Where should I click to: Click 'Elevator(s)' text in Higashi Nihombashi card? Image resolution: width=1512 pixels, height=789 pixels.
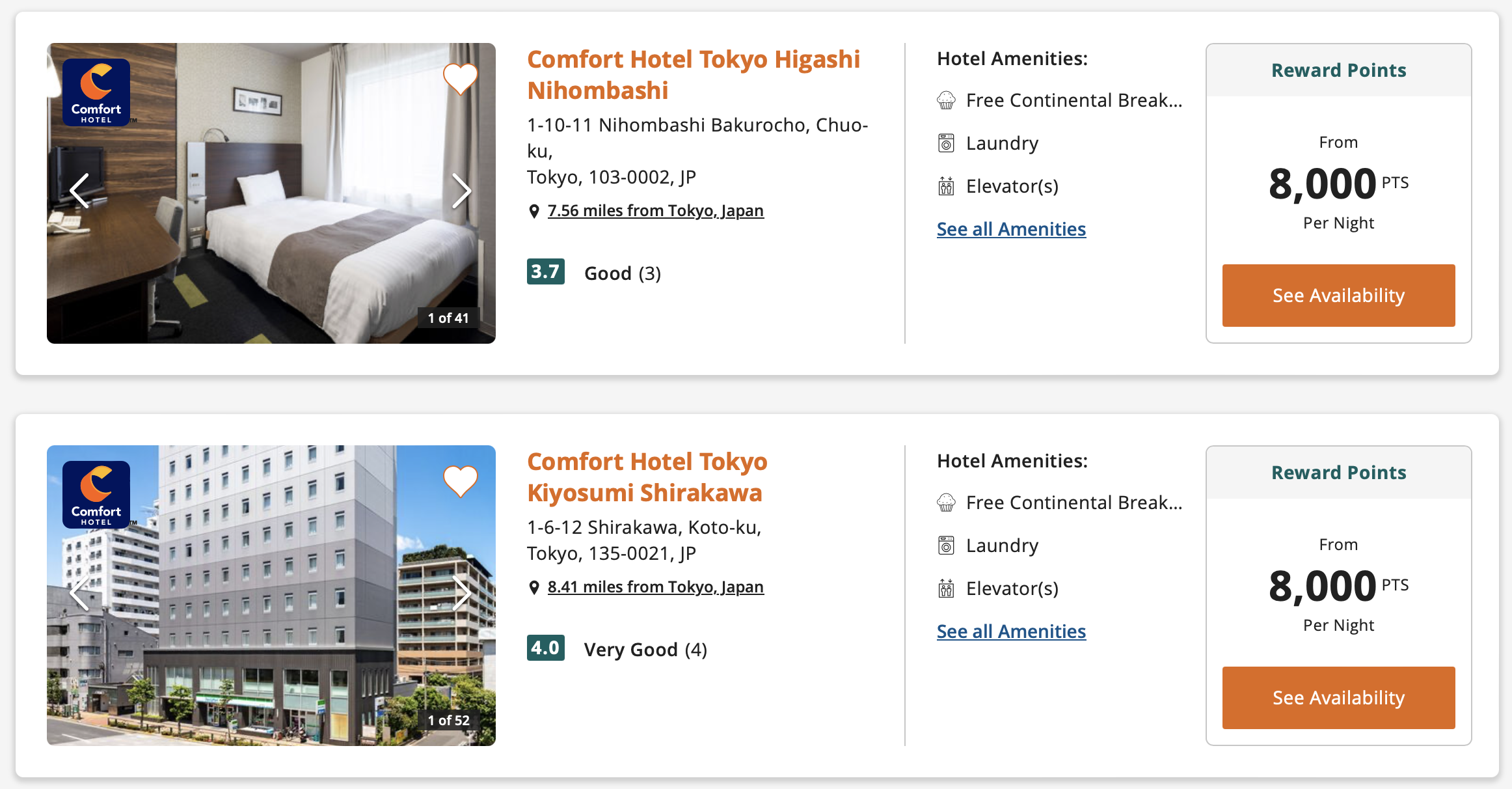(x=1012, y=186)
